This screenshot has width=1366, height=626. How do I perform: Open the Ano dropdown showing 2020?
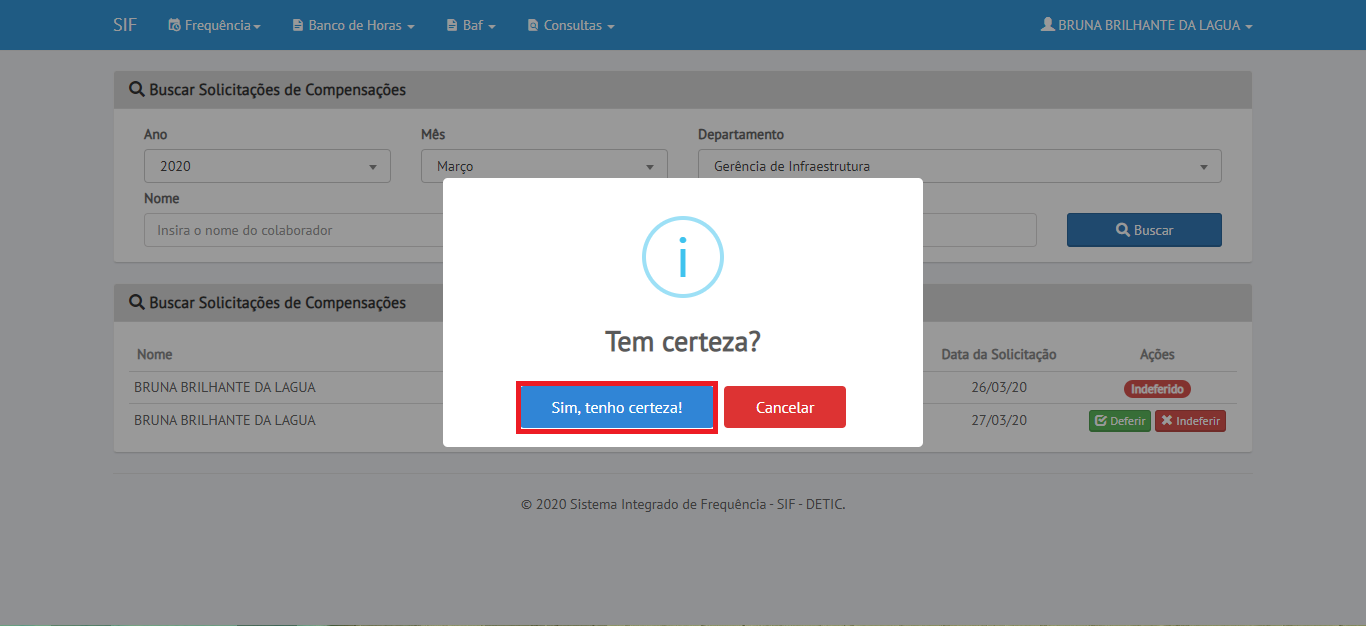(267, 166)
